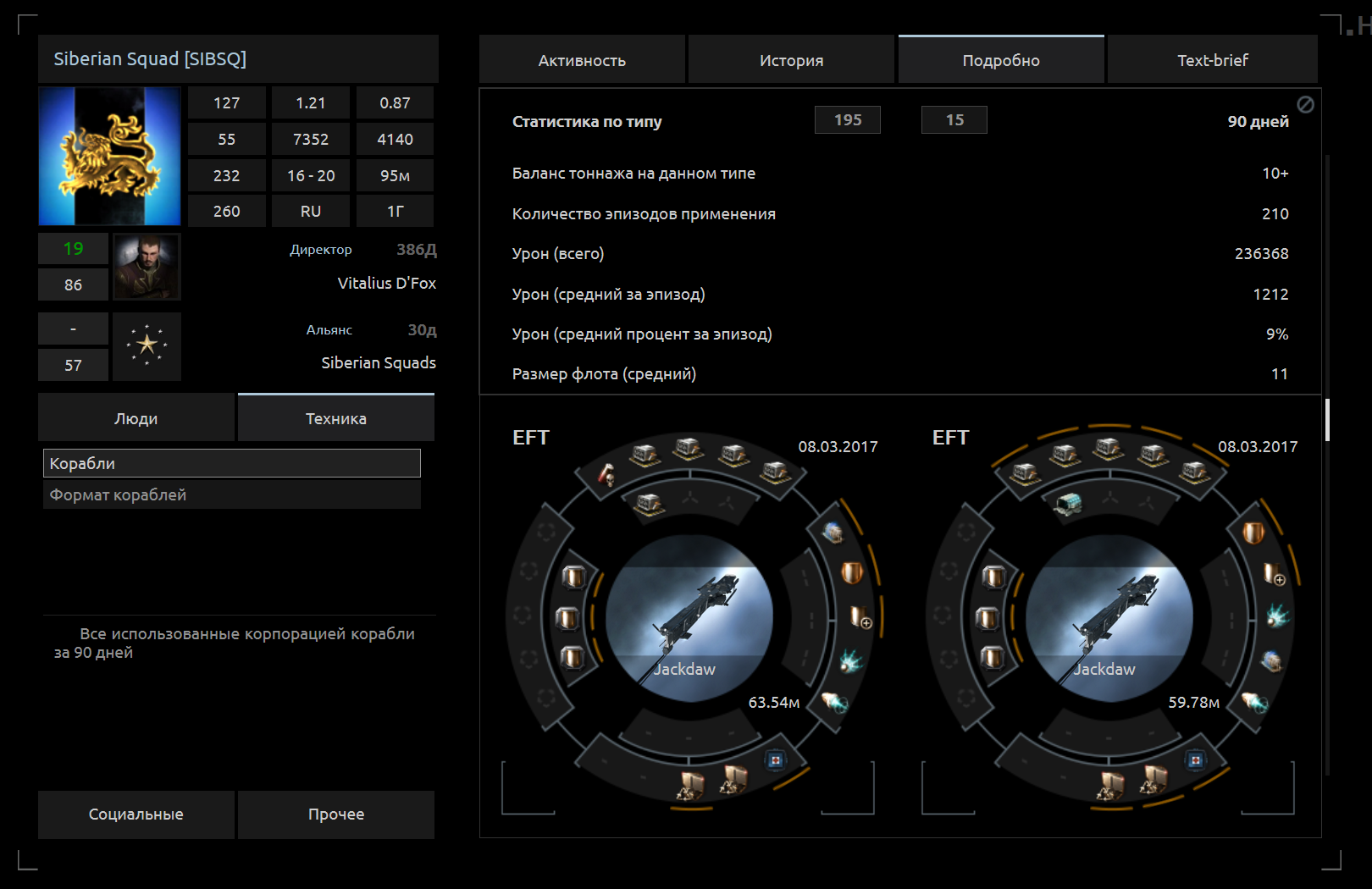Viewport: 1372px width, 889px height.
Task: Click the red skull ammo icon in 63.54м fit
Action: pos(607,474)
